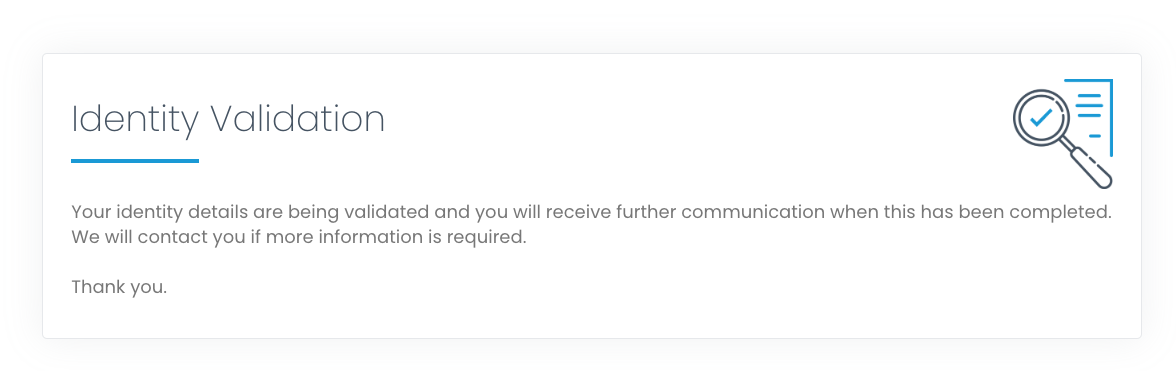Viewport: 1176px width, 371px height.
Task: Click the Thank you text
Action: pos(119,287)
